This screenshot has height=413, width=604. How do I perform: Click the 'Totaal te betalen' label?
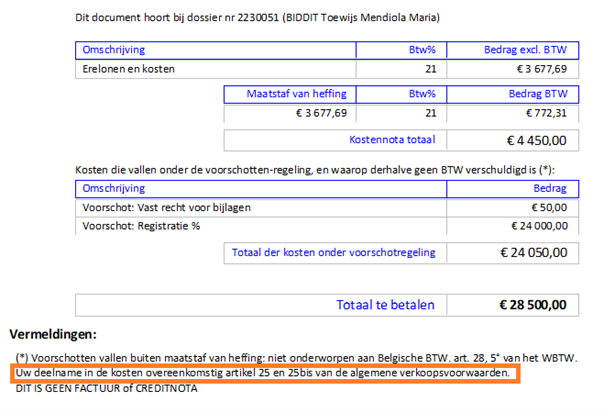[x=386, y=305]
